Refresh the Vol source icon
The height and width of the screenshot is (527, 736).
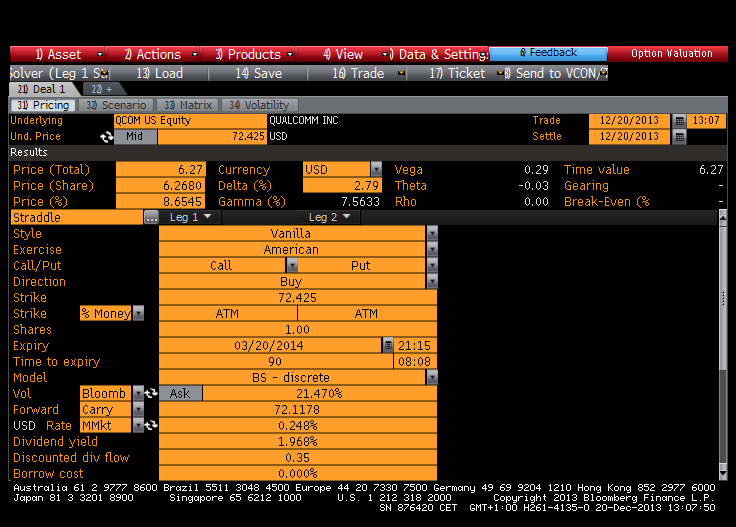(151, 393)
